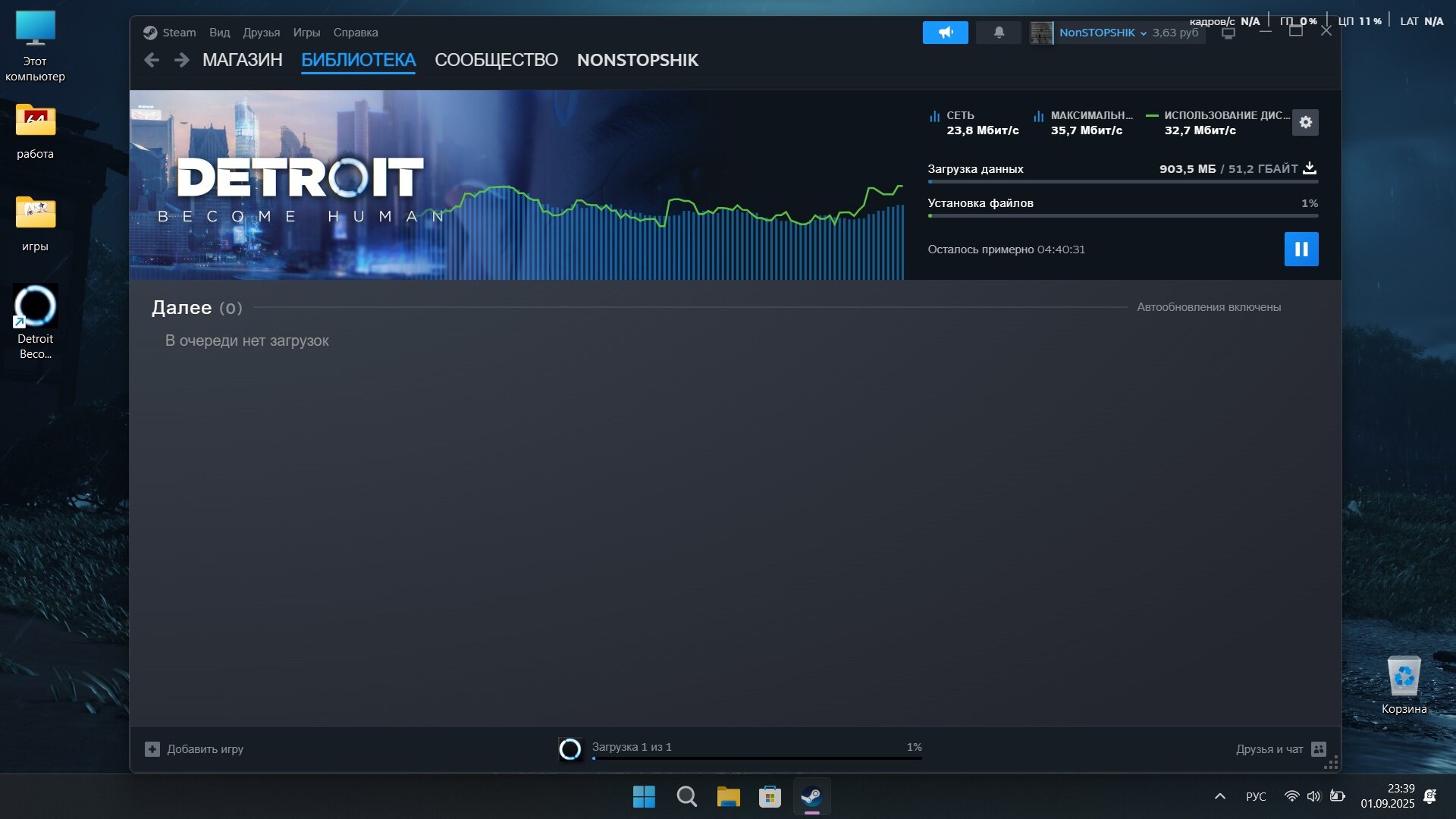Screen dimensions: 1456x819
Task: Click the Detroit Become Human banner
Action: coord(516,184)
